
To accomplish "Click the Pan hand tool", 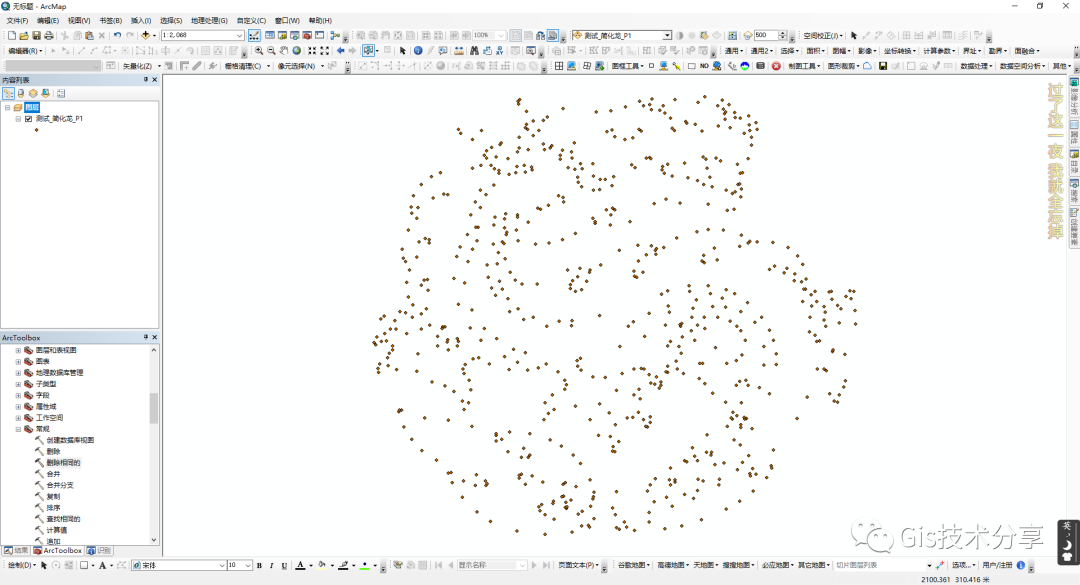I will [x=284, y=50].
